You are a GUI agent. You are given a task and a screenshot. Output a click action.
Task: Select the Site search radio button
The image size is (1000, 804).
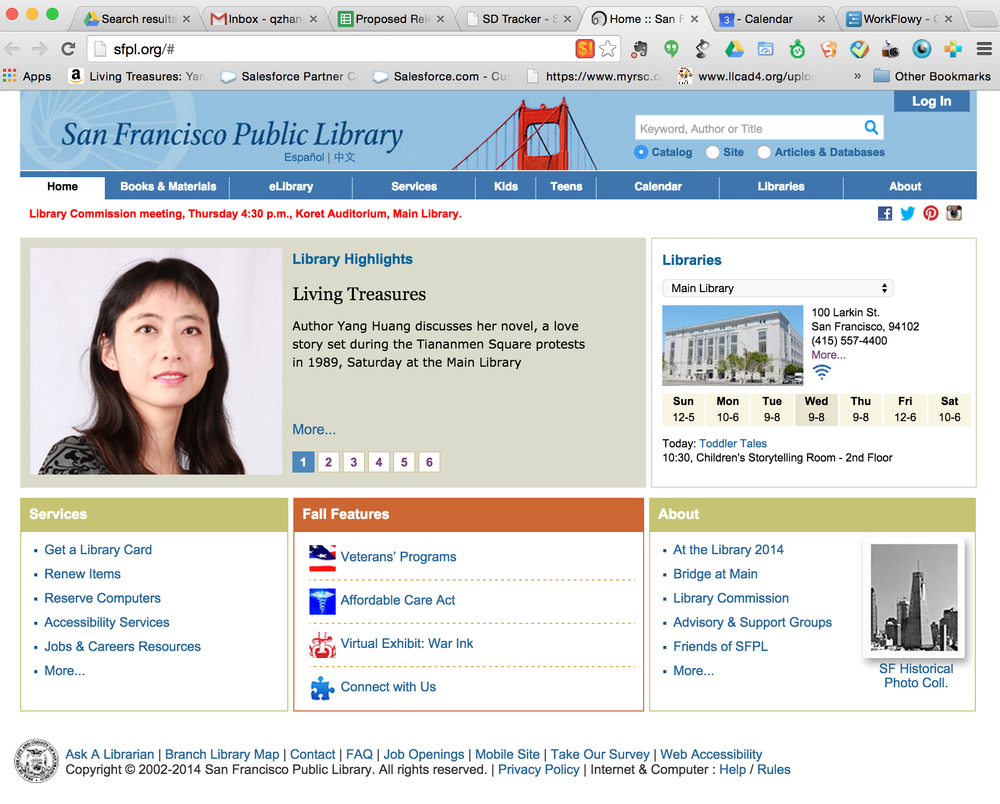(x=713, y=152)
